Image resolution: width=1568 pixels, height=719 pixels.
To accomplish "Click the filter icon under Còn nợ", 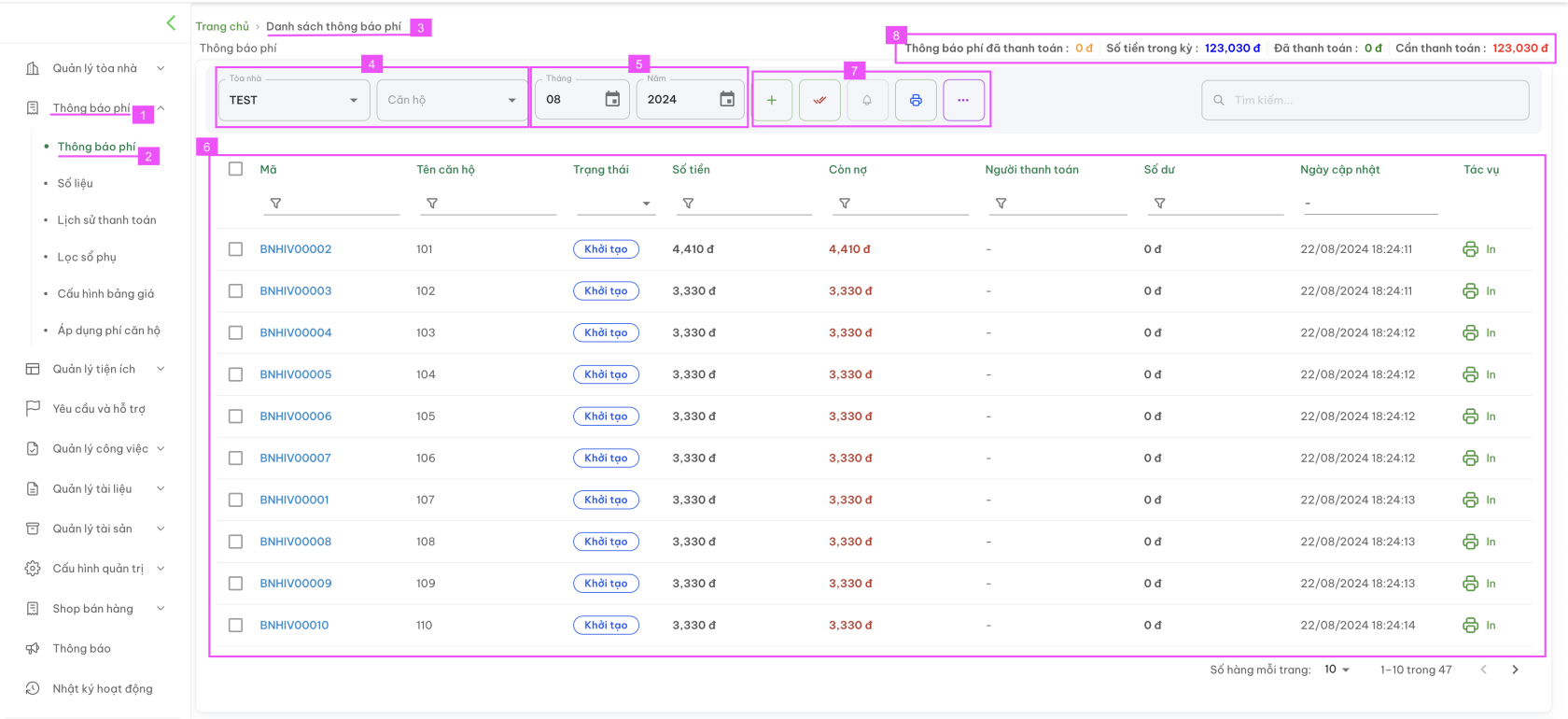I will pos(845,203).
